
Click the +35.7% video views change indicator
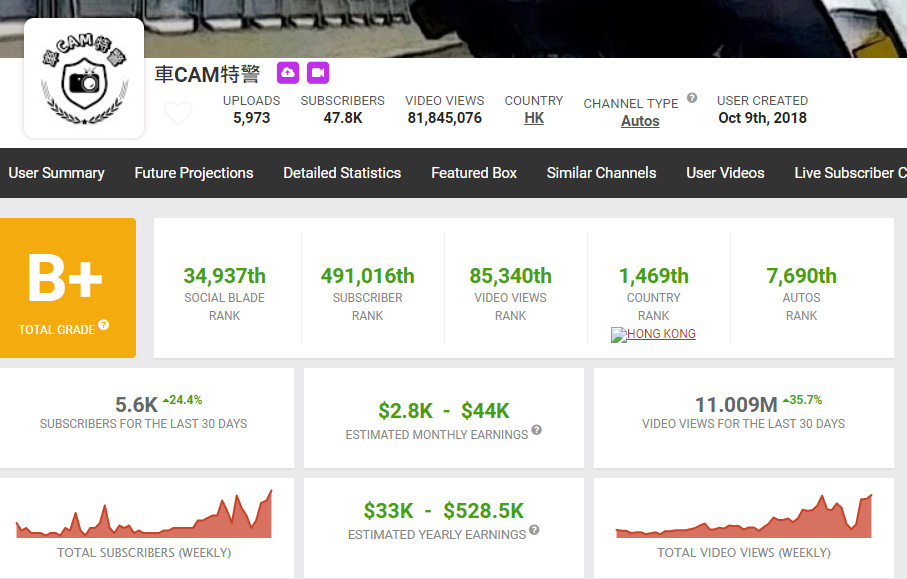coord(802,400)
